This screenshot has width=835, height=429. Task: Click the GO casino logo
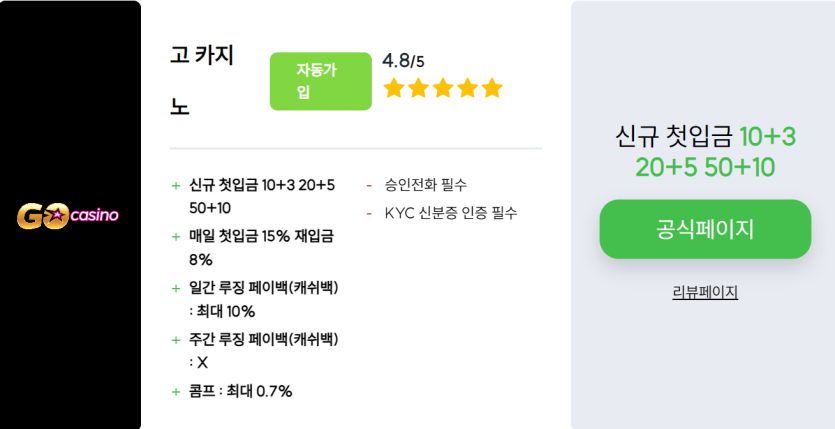pyautogui.click(x=68, y=215)
